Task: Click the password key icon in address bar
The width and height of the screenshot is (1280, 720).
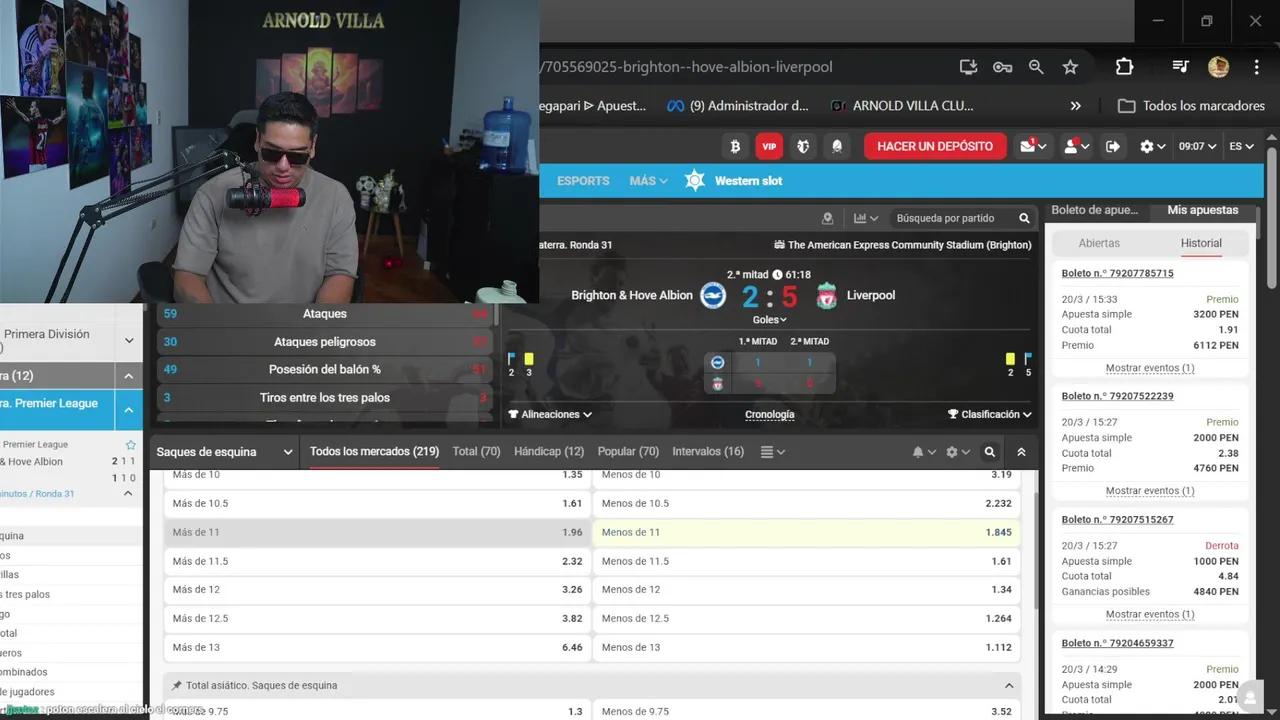Action: [x=1002, y=67]
